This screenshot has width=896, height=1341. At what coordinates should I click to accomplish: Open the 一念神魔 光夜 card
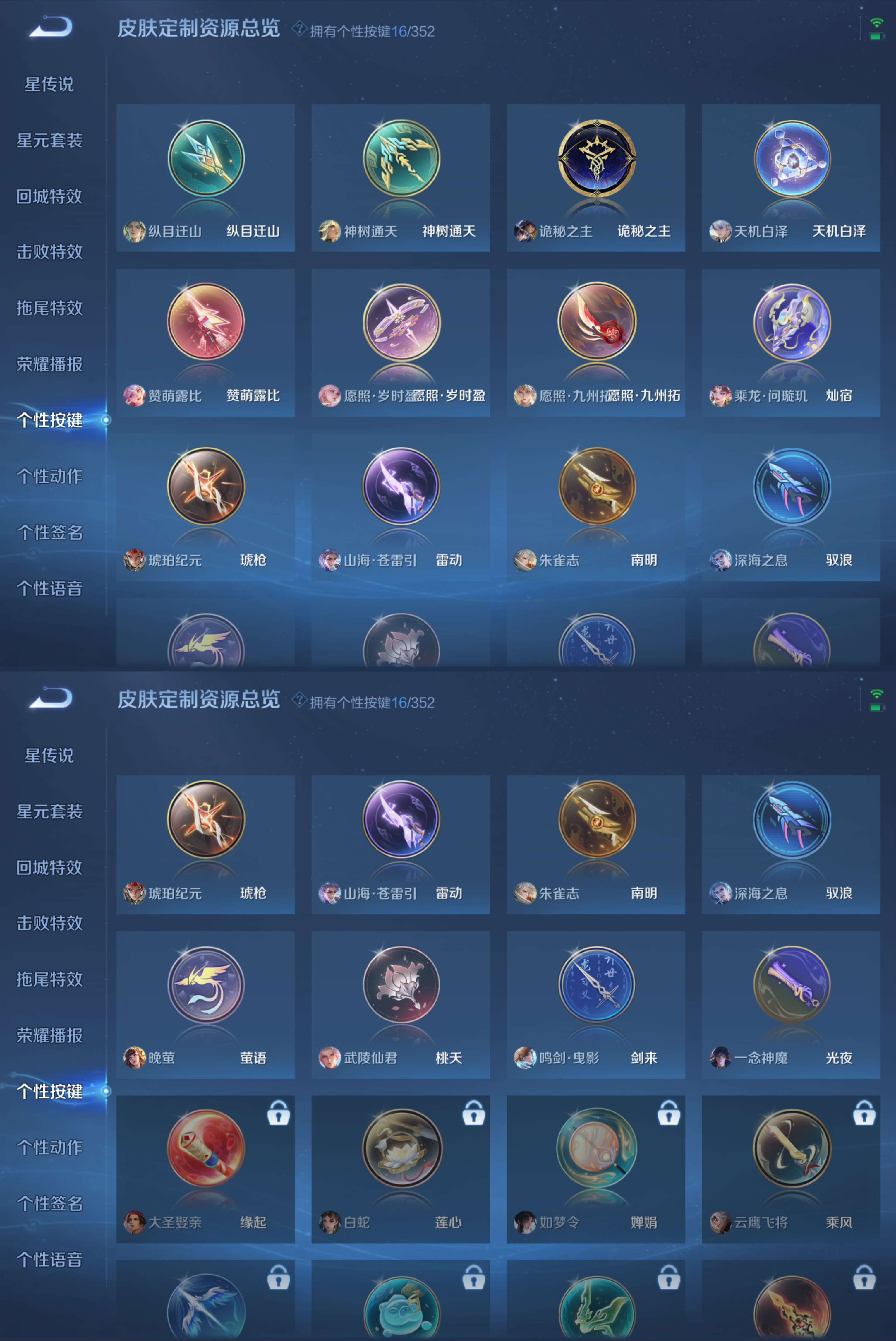(791, 1005)
